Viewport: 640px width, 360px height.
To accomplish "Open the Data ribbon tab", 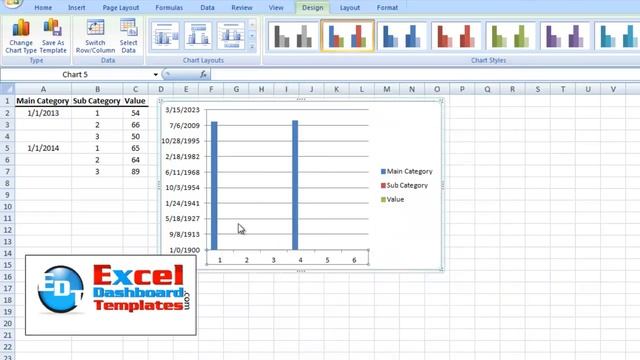I will tap(207, 8).
